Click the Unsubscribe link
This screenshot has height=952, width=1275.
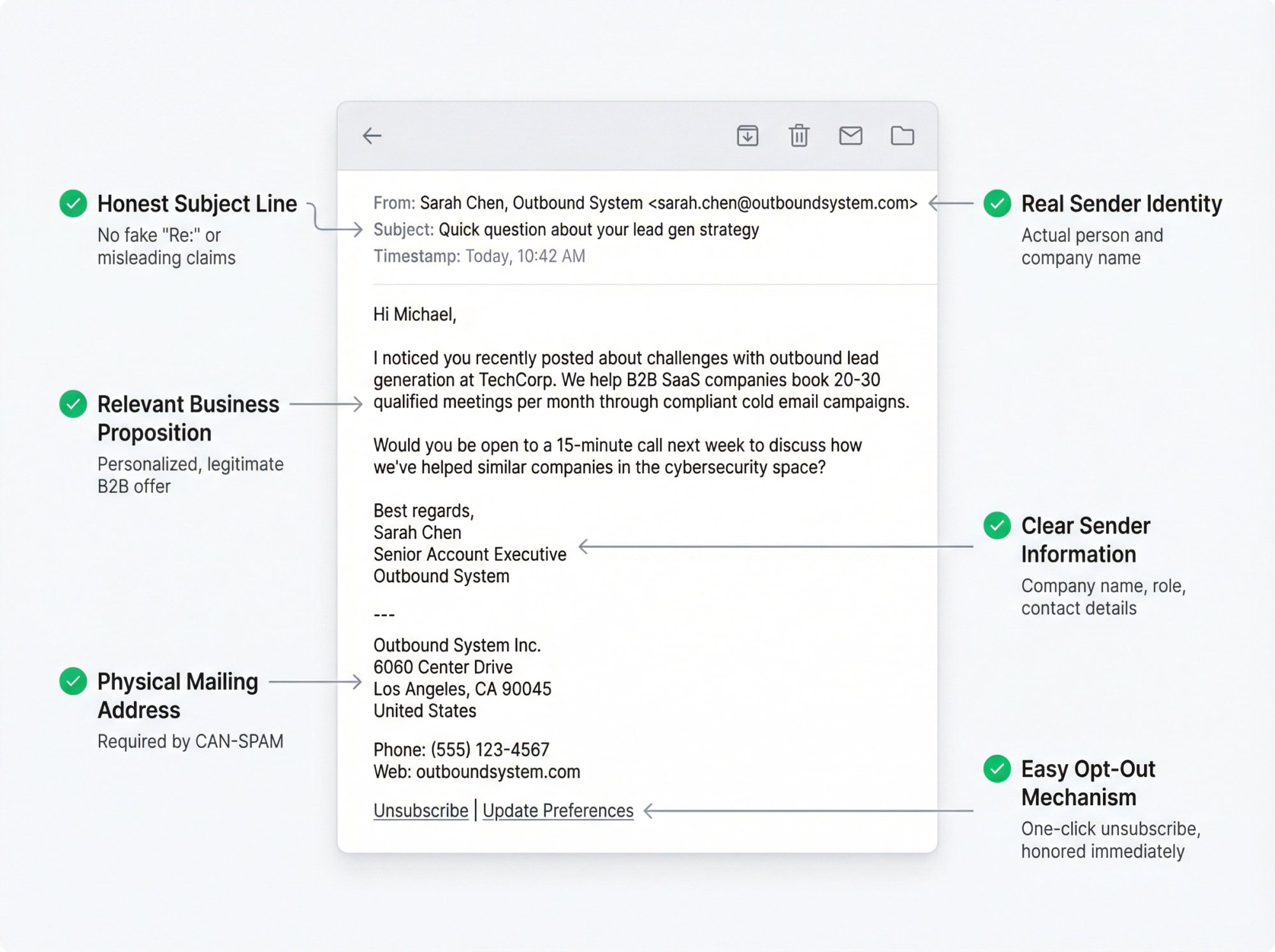[x=421, y=810]
